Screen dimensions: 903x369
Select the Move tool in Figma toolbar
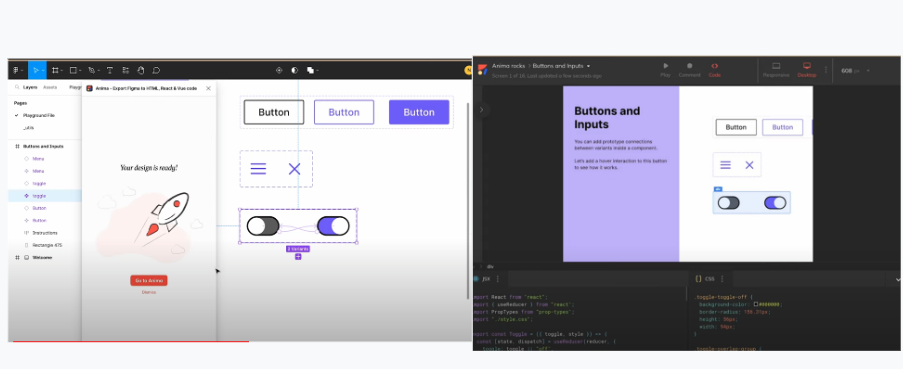click(35, 70)
